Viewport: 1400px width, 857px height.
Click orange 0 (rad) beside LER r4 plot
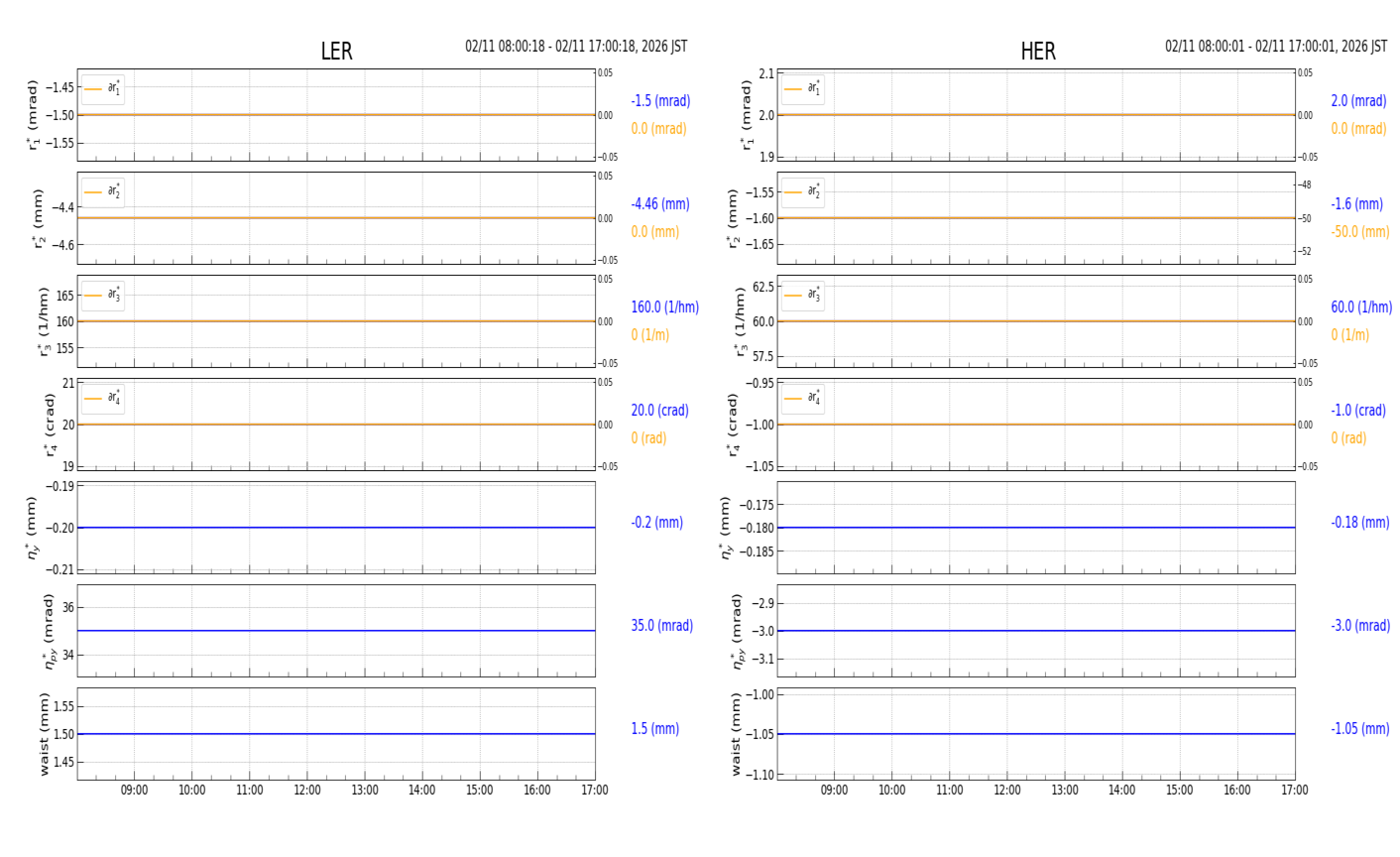648,438
